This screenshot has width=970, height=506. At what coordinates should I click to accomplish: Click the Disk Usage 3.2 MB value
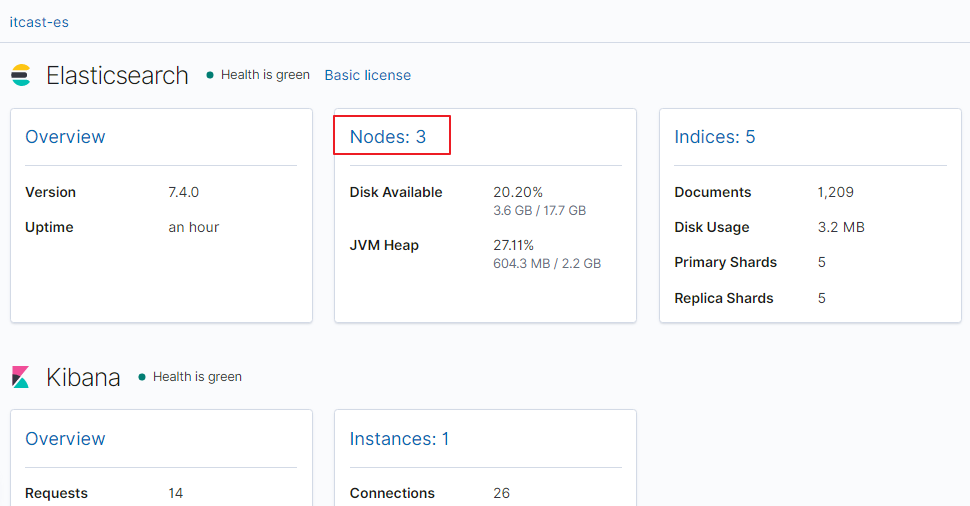point(841,227)
